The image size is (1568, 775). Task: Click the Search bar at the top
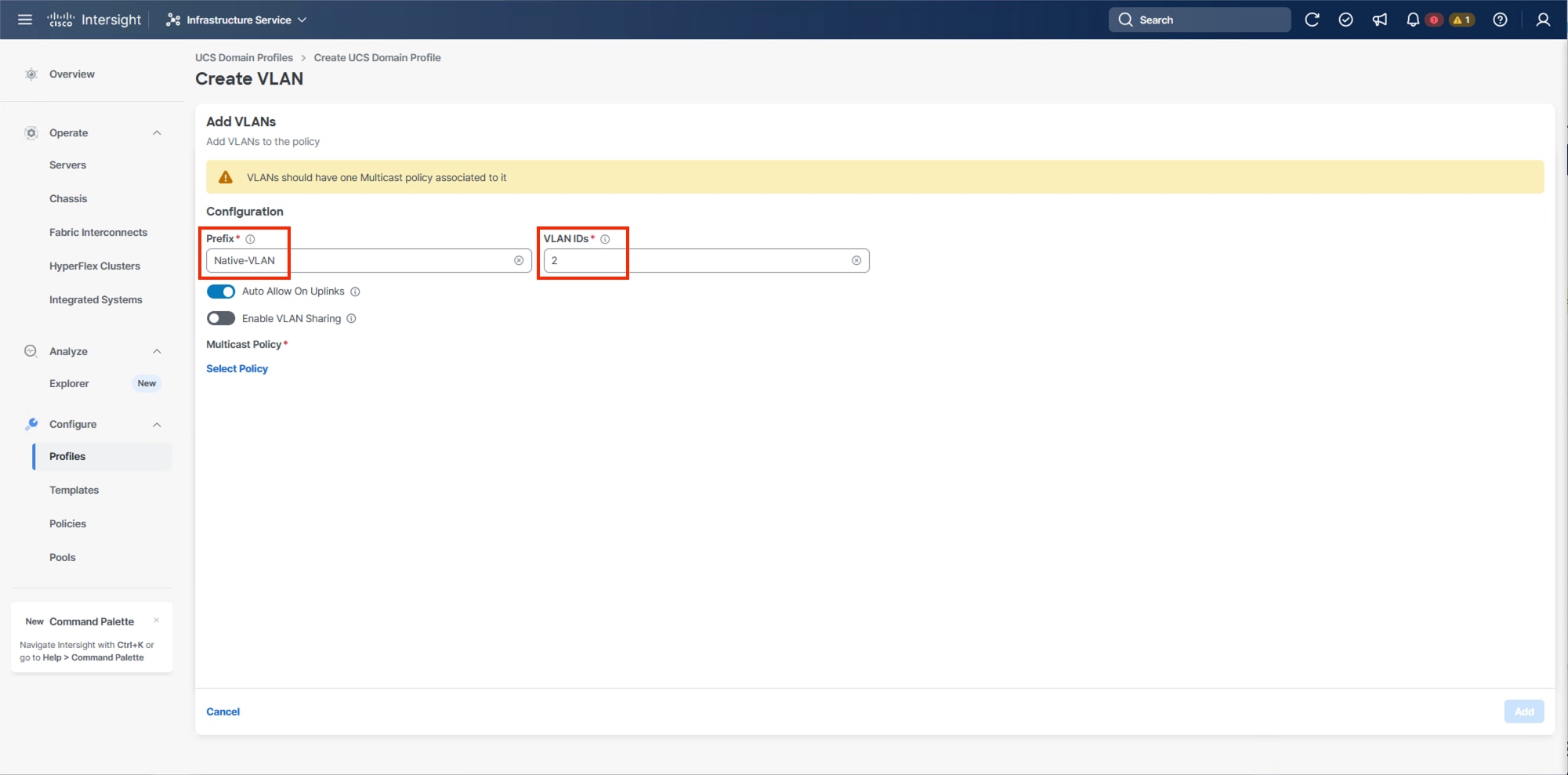[x=1199, y=20]
